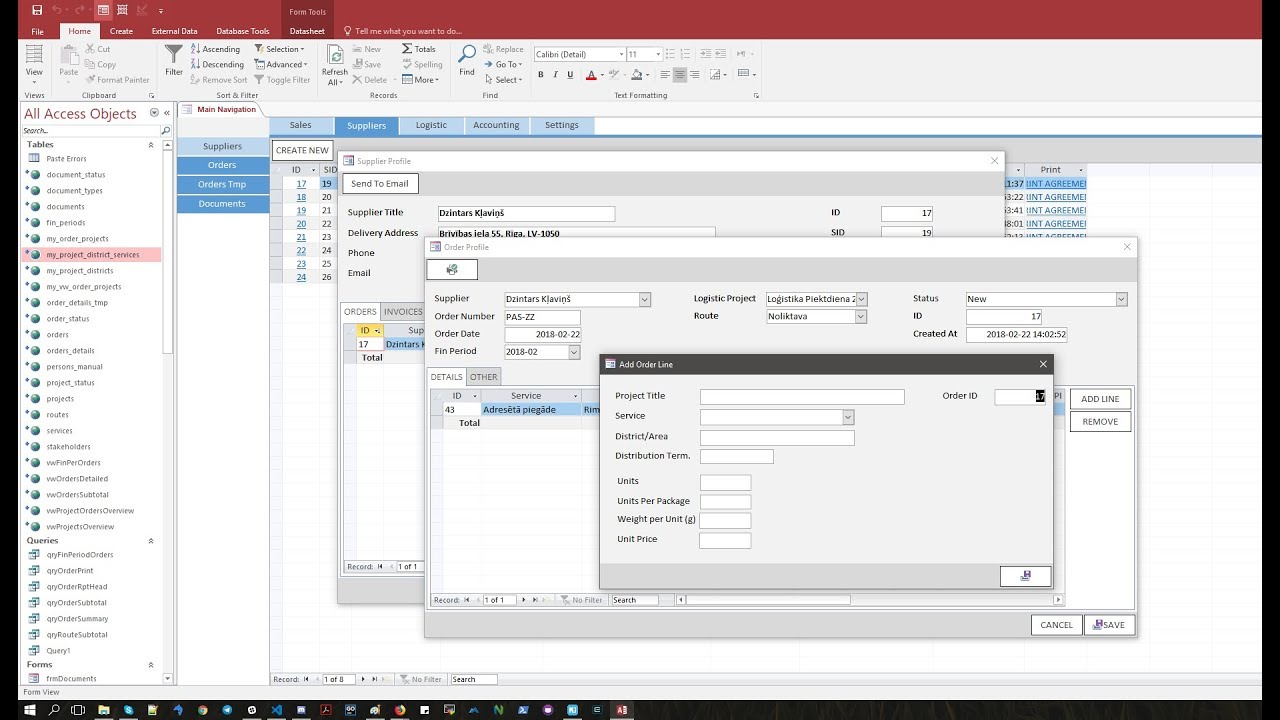Click the District/Area input field
Viewport: 1280px width, 720px height.
777,438
